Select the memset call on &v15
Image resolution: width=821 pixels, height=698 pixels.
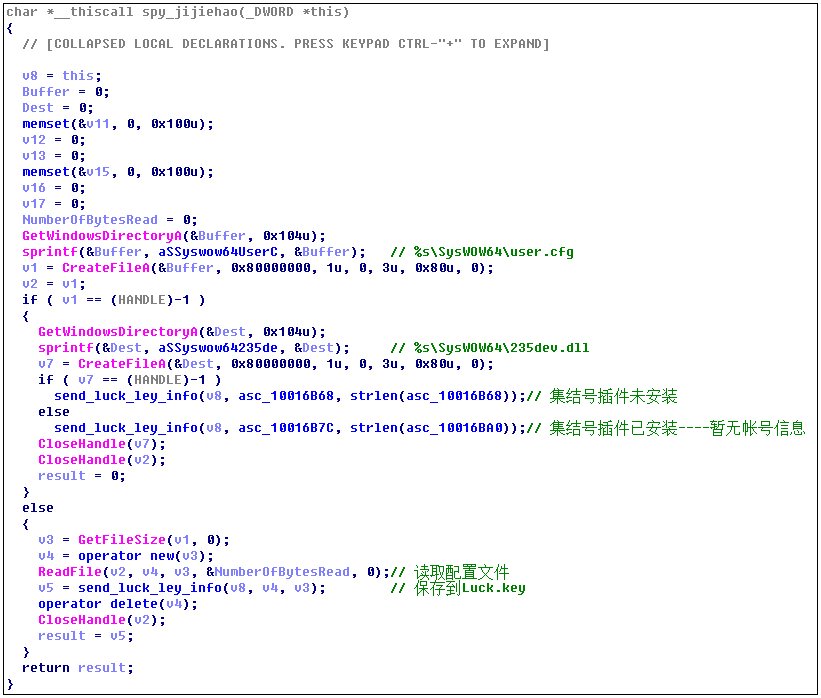[118, 172]
